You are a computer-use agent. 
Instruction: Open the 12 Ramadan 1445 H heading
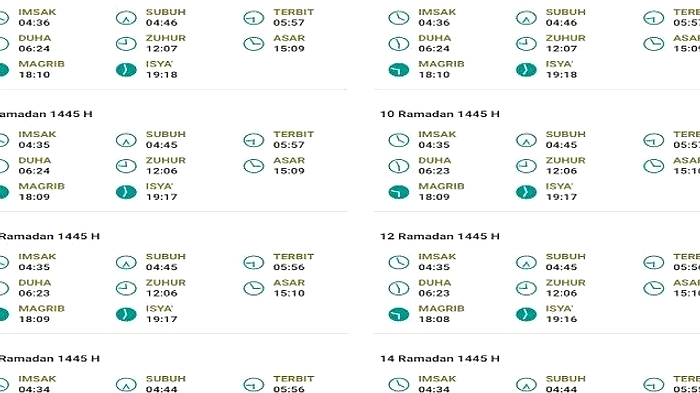pyautogui.click(x=440, y=236)
